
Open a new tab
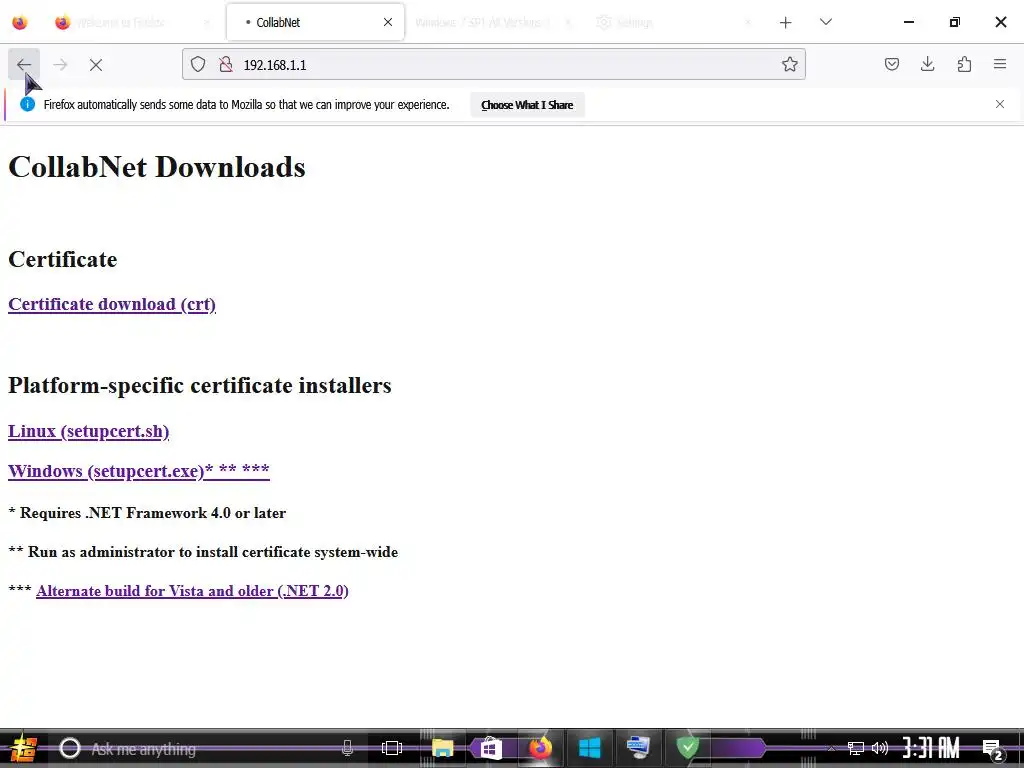click(x=786, y=23)
